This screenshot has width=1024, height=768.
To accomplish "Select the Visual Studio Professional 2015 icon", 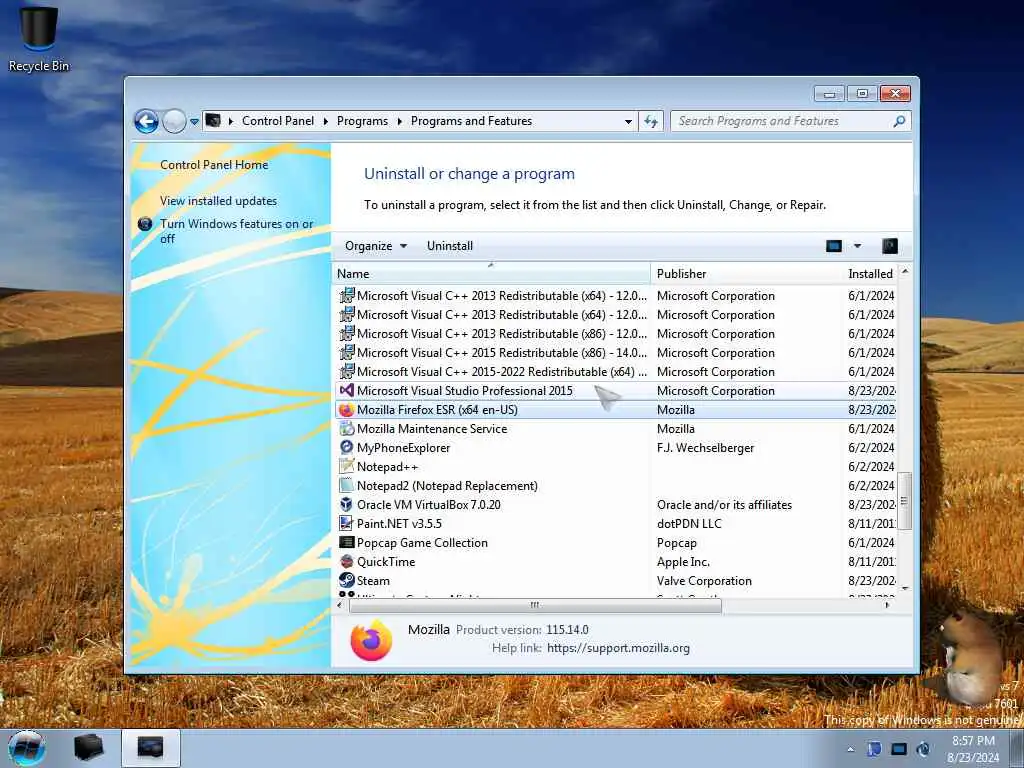I will coord(347,391).
